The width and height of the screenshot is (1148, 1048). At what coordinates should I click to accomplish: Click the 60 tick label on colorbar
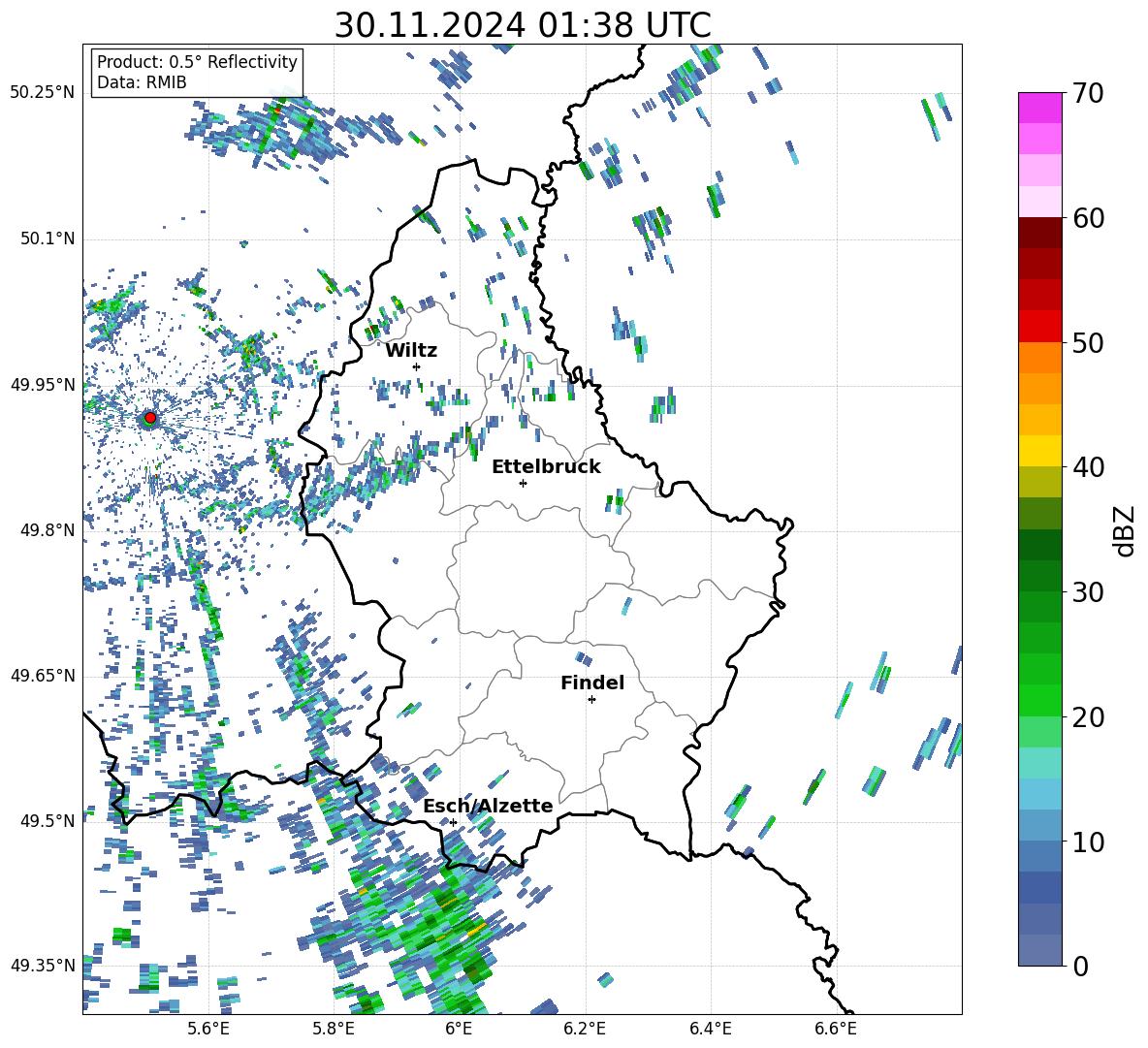click(1087, 218)
